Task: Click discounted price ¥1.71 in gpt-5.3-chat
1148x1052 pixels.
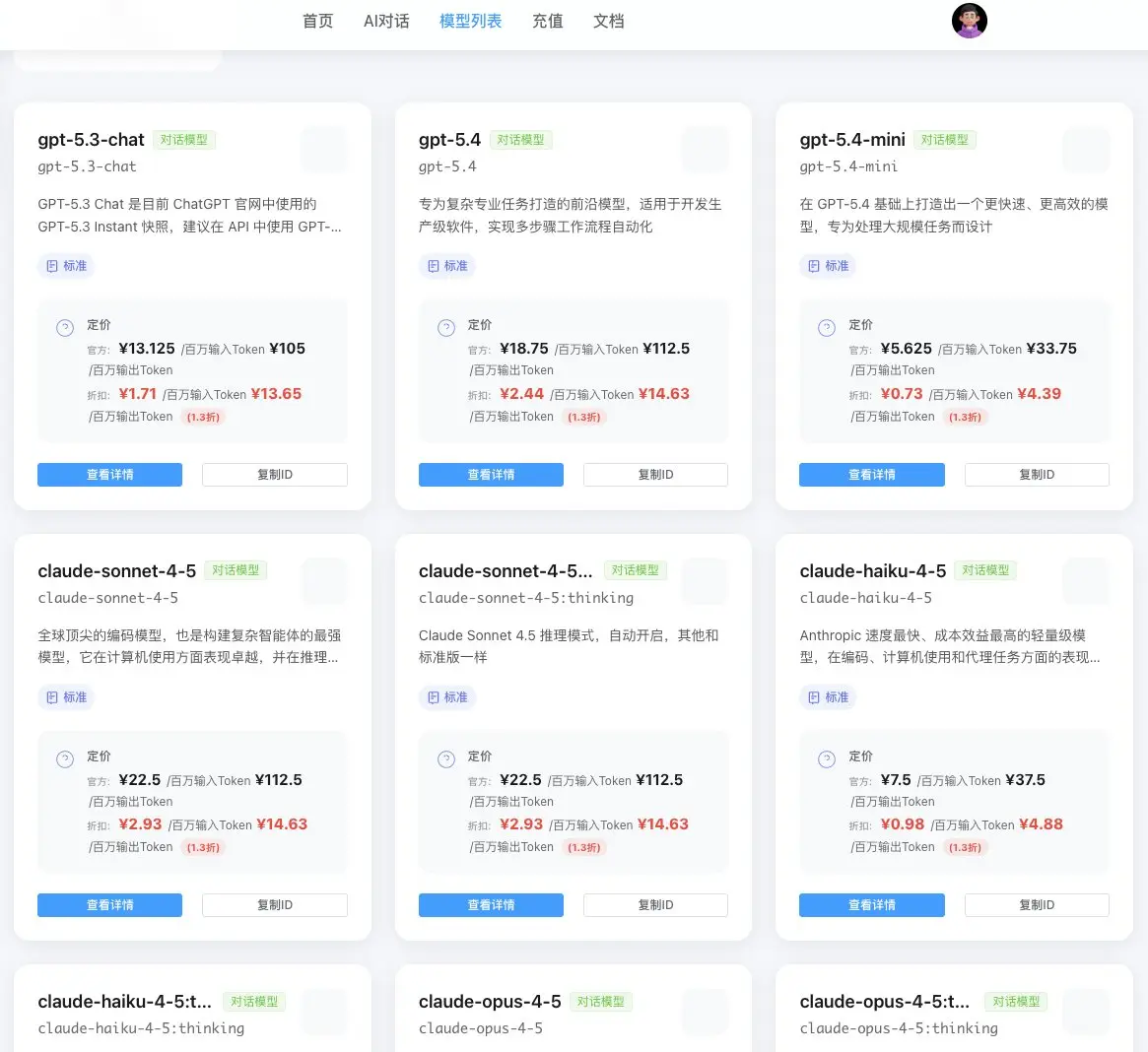Action: [x=138, y=394]
